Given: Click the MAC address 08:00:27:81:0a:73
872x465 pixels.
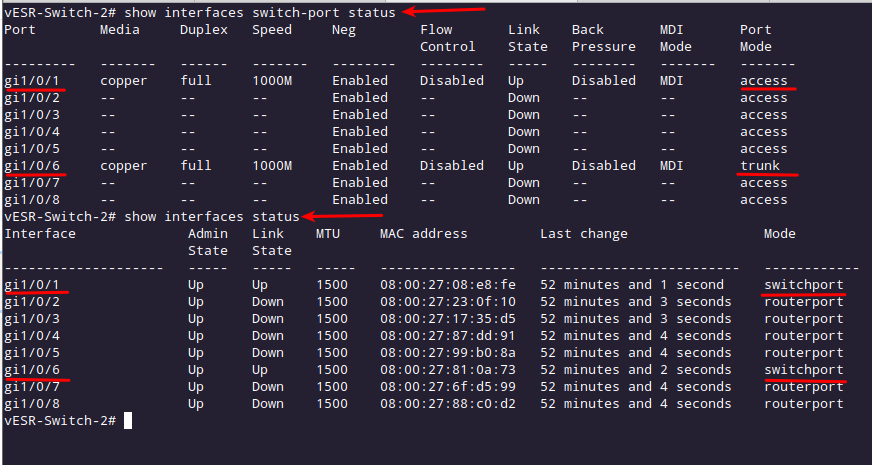Looking at the screenshot, I should pos(448,370).
